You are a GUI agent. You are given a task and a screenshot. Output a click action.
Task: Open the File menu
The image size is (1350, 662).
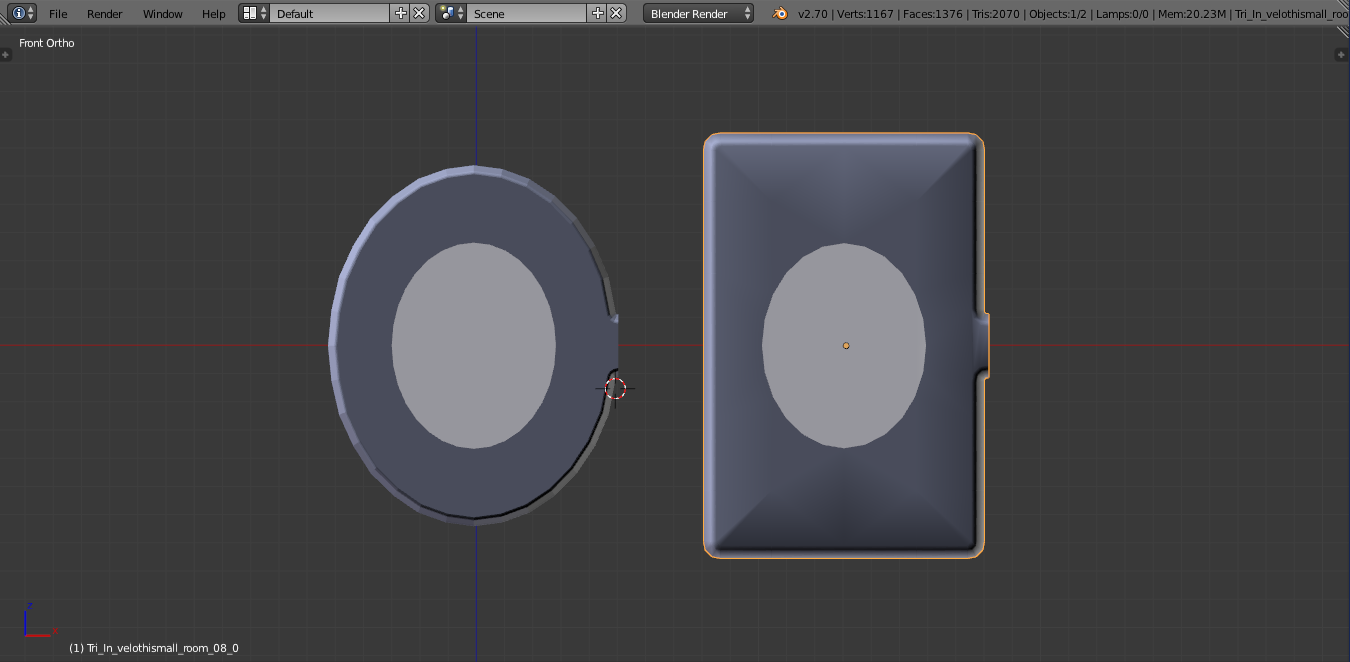[58, 14]
